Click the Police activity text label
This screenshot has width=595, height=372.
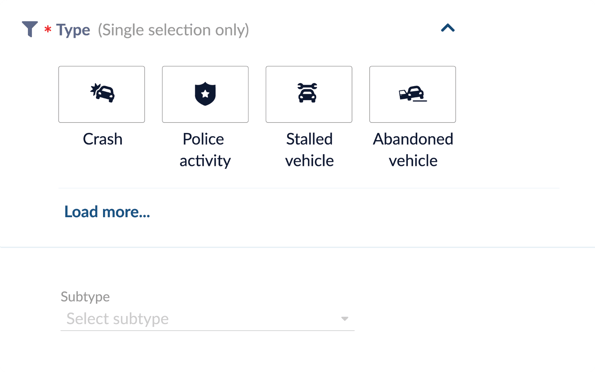point(205,150)
